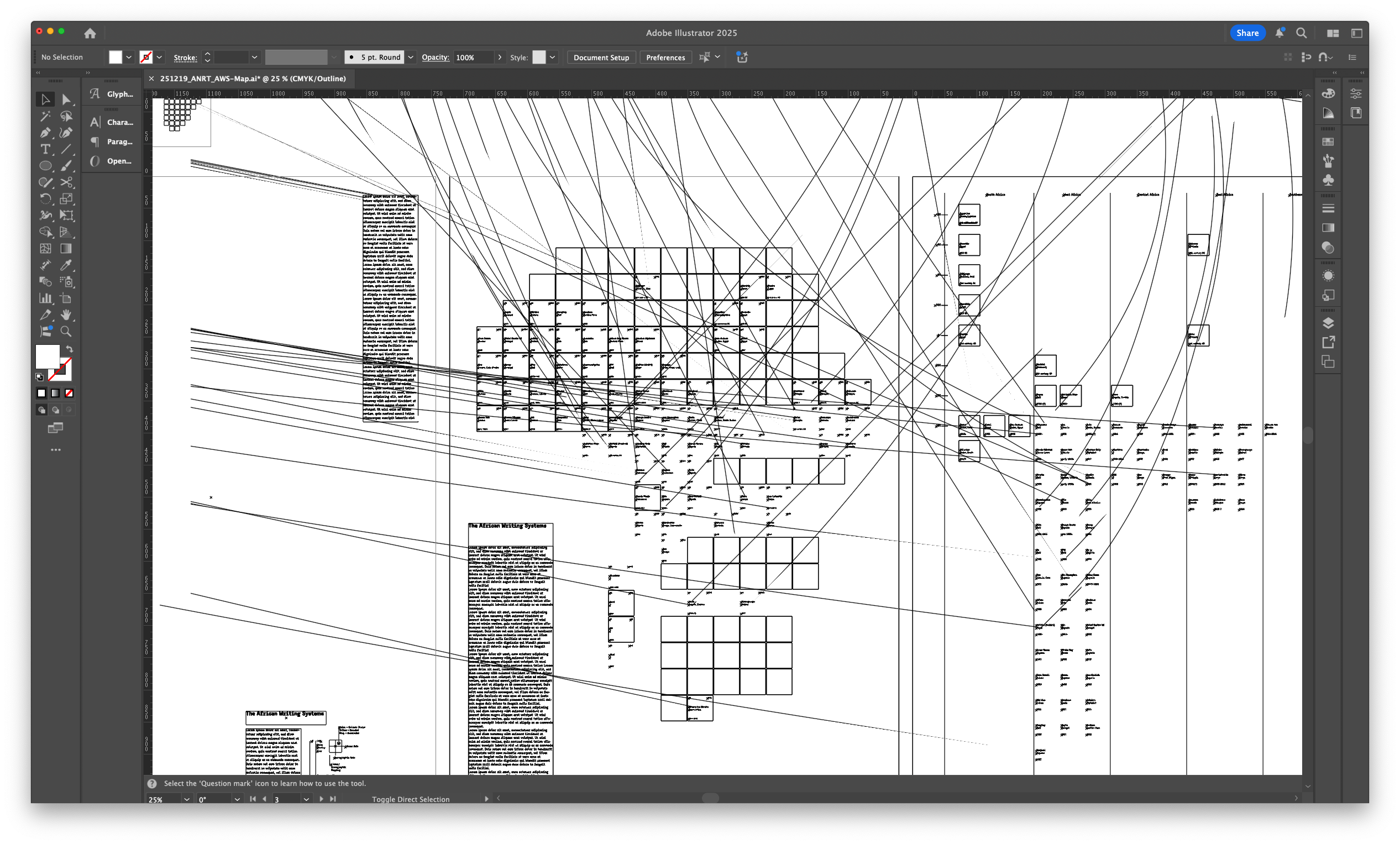Select the Direct Selection tool

pyautogui.click(x=67, y=100)
